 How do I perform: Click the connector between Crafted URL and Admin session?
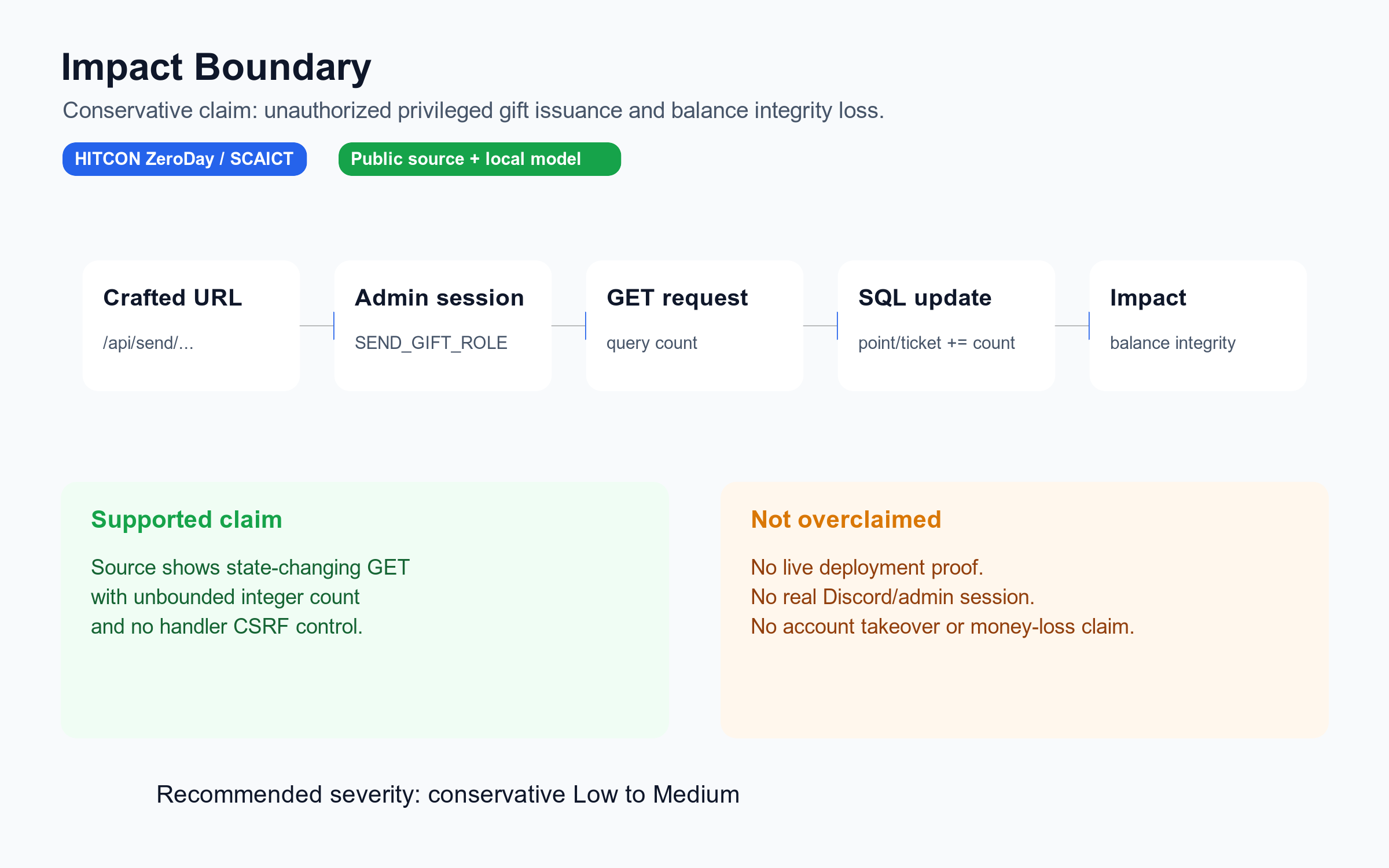pos(317,326)
